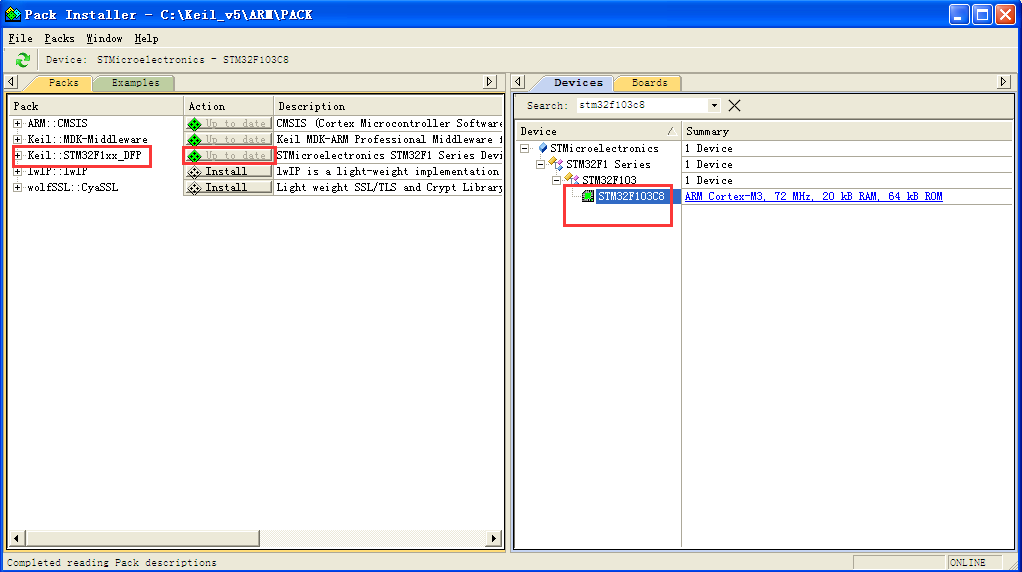Select the STMicroelectronics vendor row

pos(604,149)
